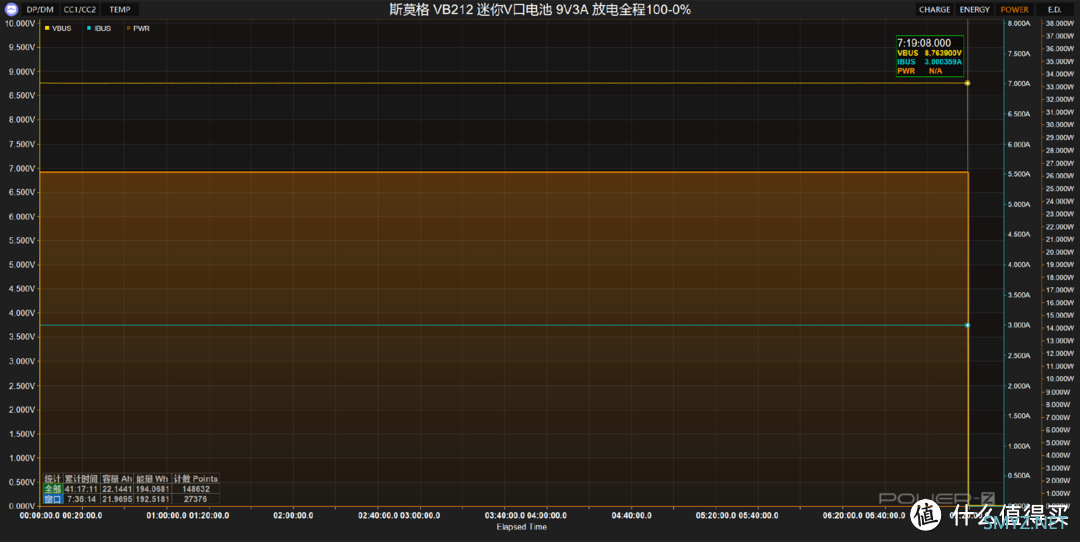Click the 38.000W power axis label
The image size is (1080, 542).
click(x=1060, y=23)
